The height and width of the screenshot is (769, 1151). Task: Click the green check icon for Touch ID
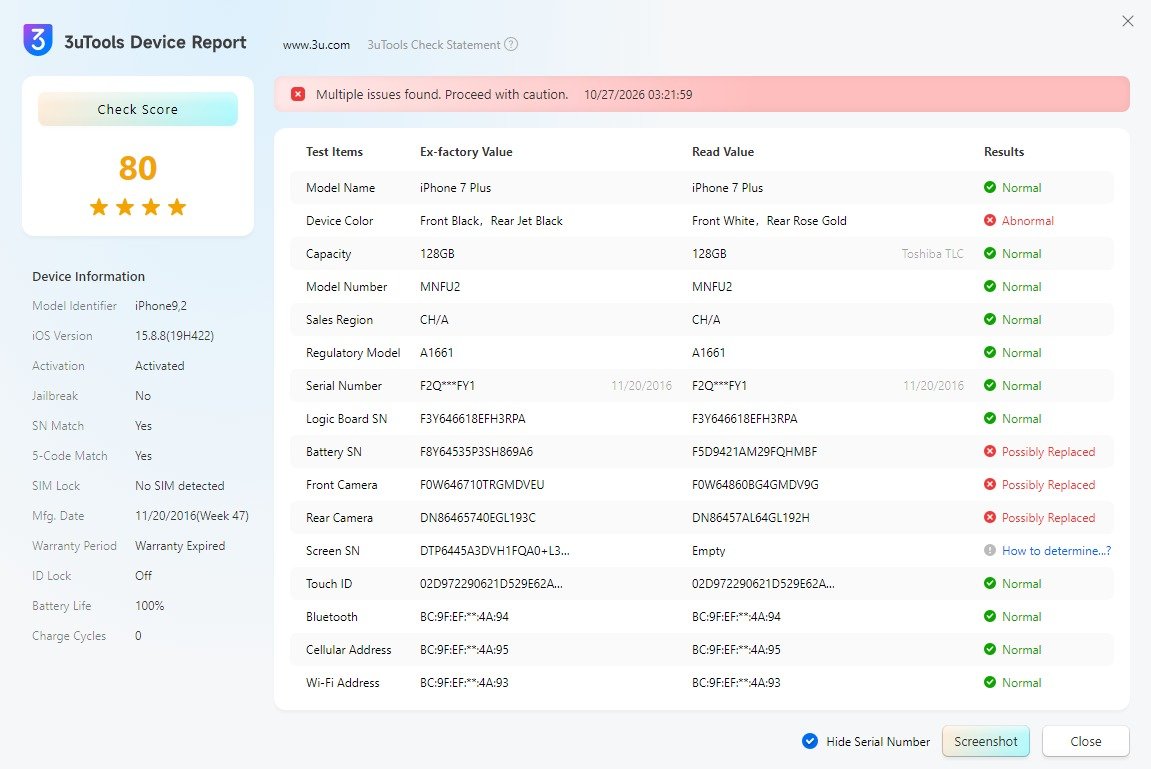tap(990, 583)
